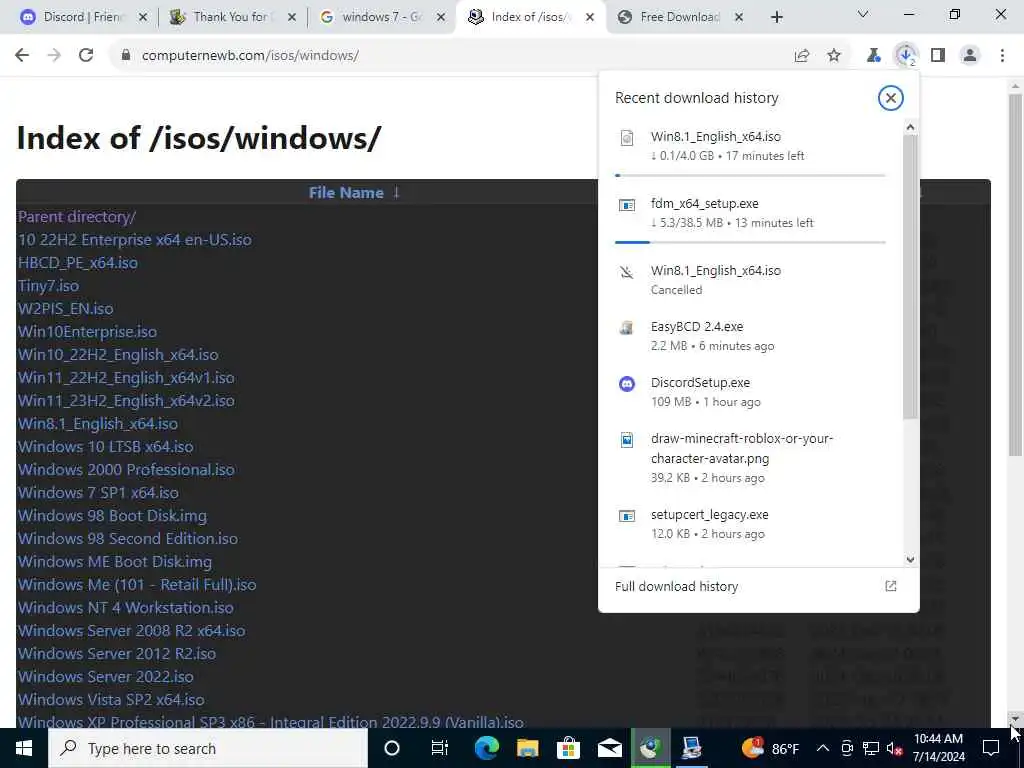Viewport: 1024px width, 768px height.
Task: Download Windows Vista SP2 x64.iso
Action: click(x=111, y=699)
